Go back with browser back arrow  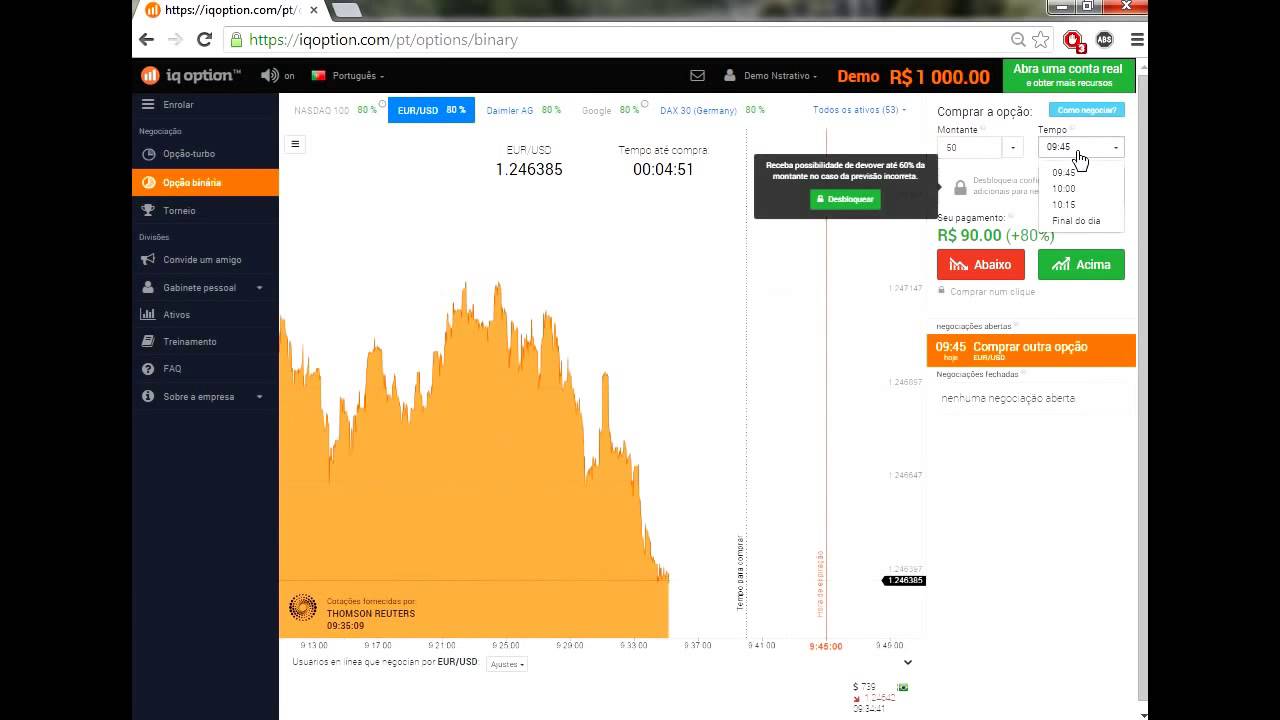147,40
